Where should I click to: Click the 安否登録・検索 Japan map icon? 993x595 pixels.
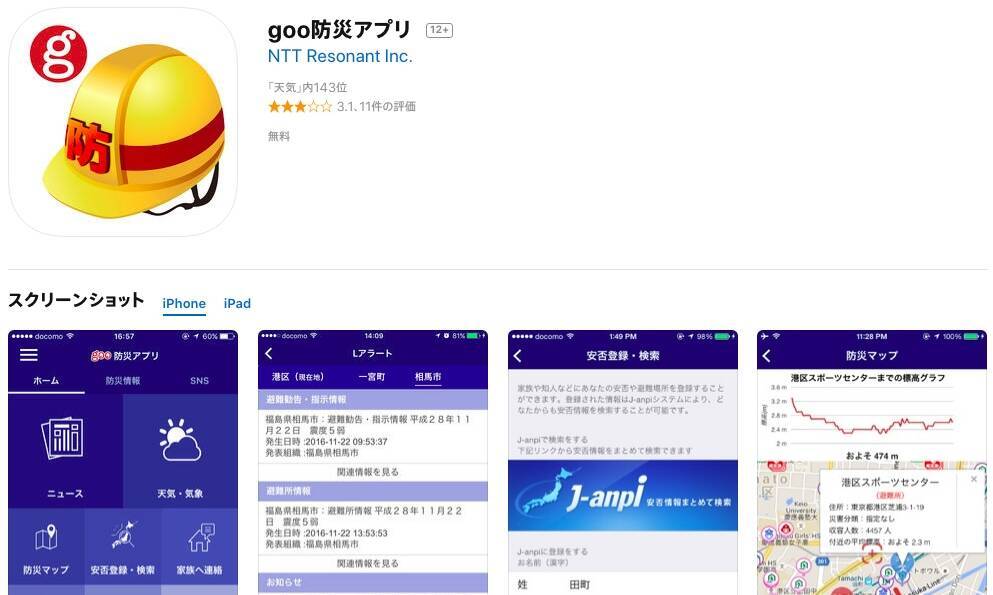123,536
